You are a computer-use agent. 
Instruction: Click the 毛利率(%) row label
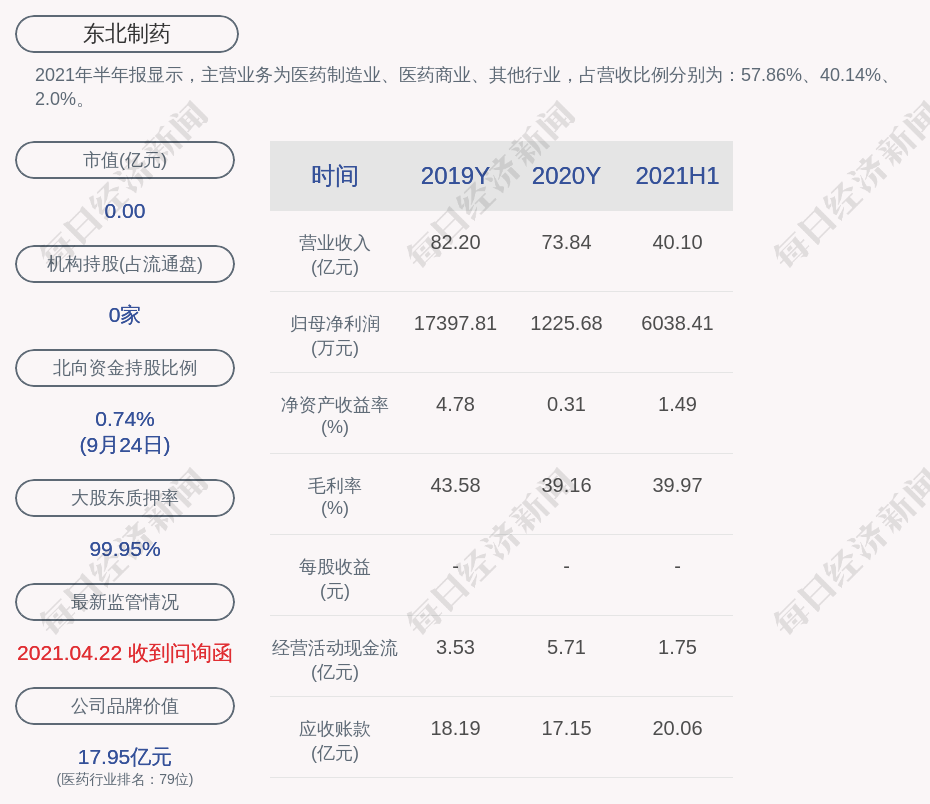coord(335,497)
